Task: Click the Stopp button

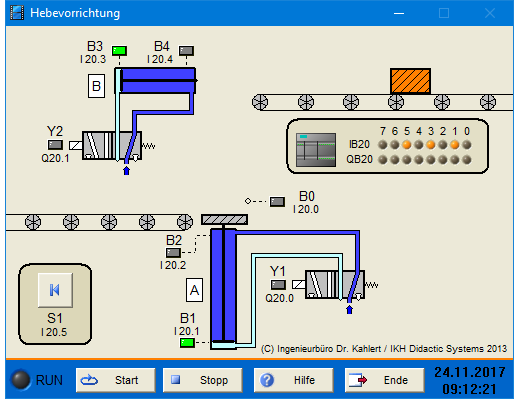Action: coord(203,380)
